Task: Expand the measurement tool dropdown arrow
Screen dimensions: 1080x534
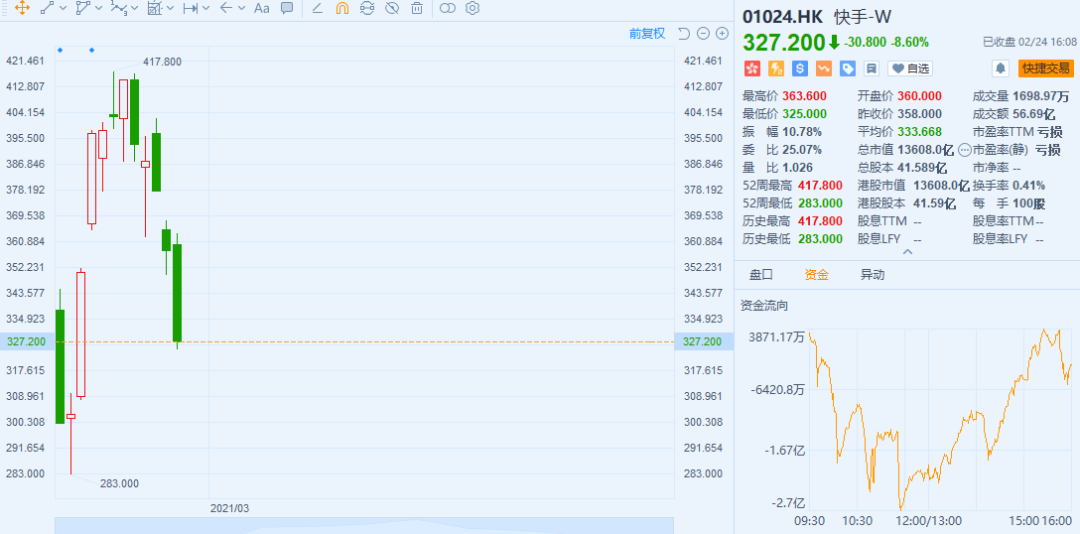Action: [171, 8]
